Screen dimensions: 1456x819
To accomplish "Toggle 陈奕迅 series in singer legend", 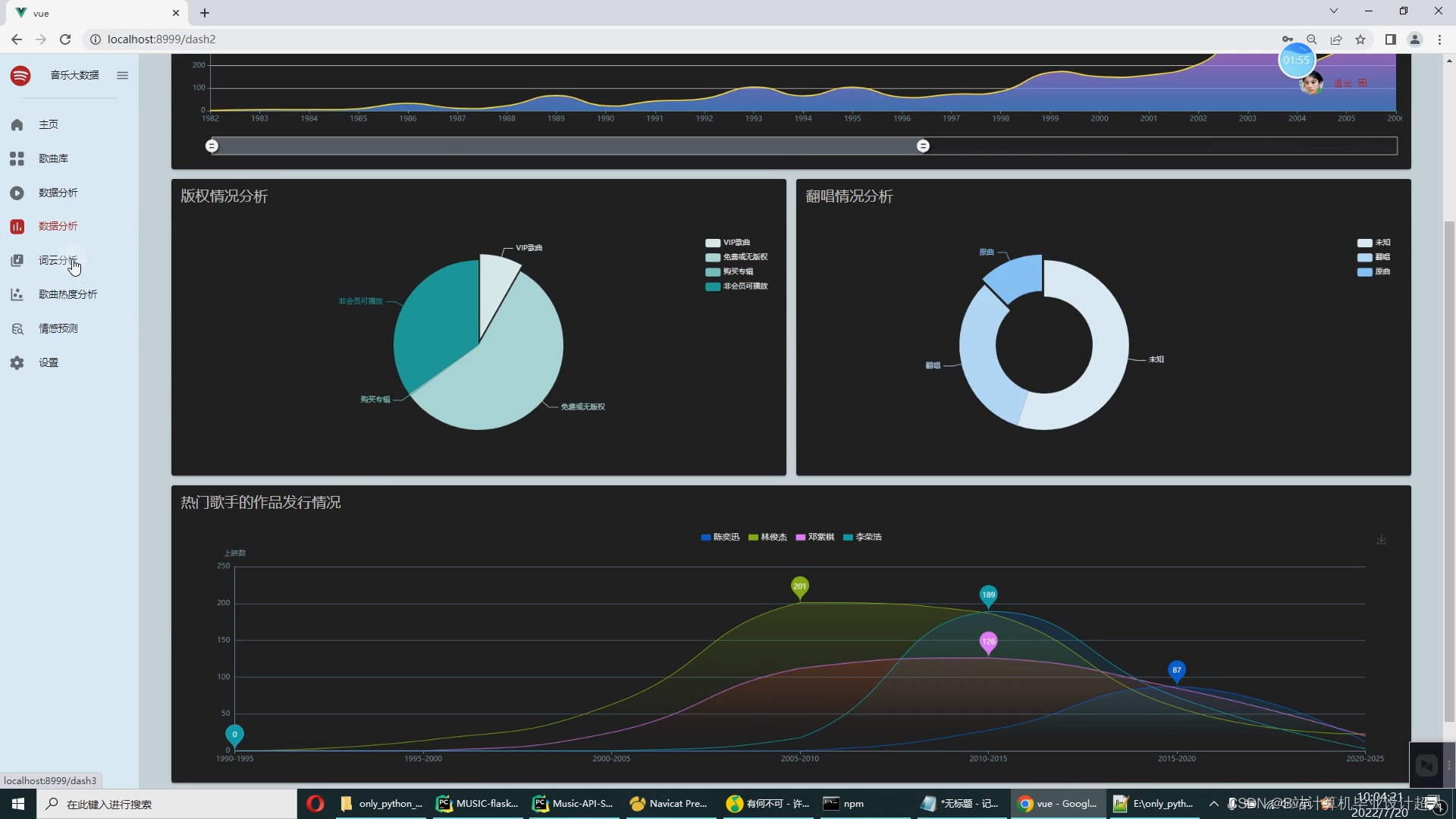I will [720, 537].
